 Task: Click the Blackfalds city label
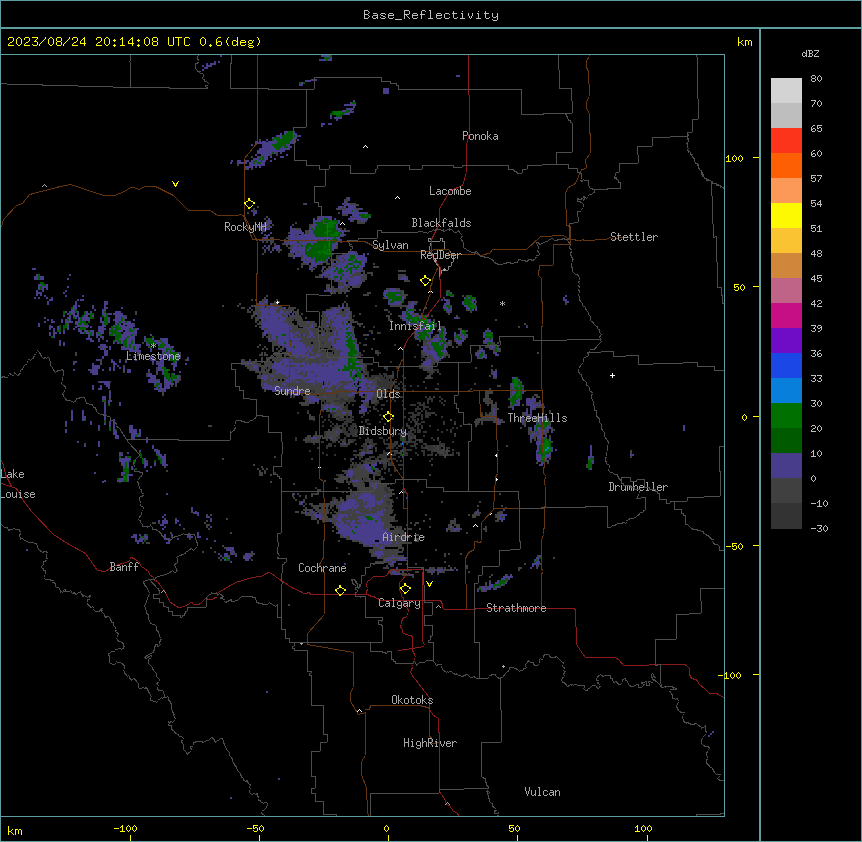[441, 223]
